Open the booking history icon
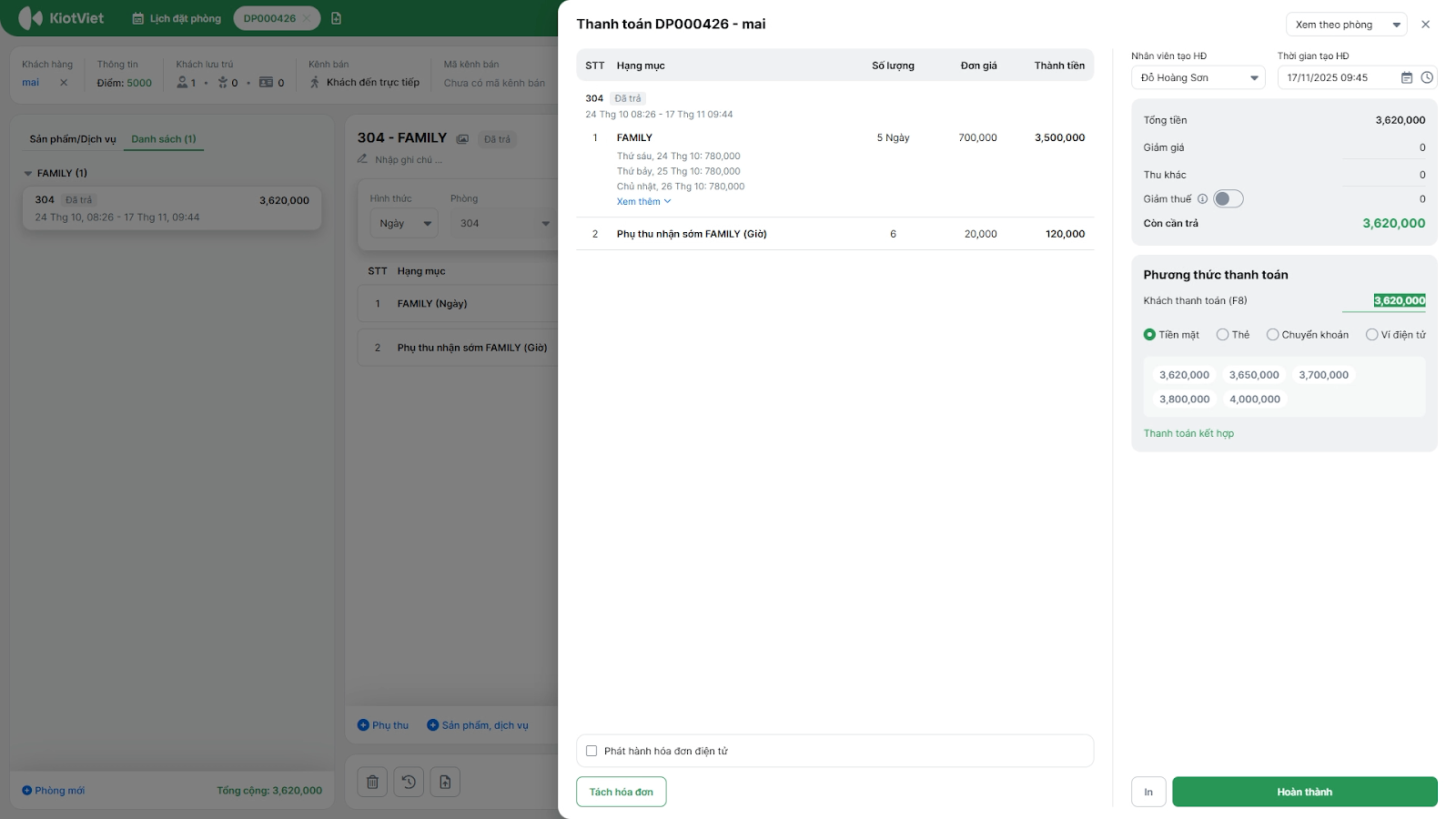 pyautogui.click(x=409, y=782)
